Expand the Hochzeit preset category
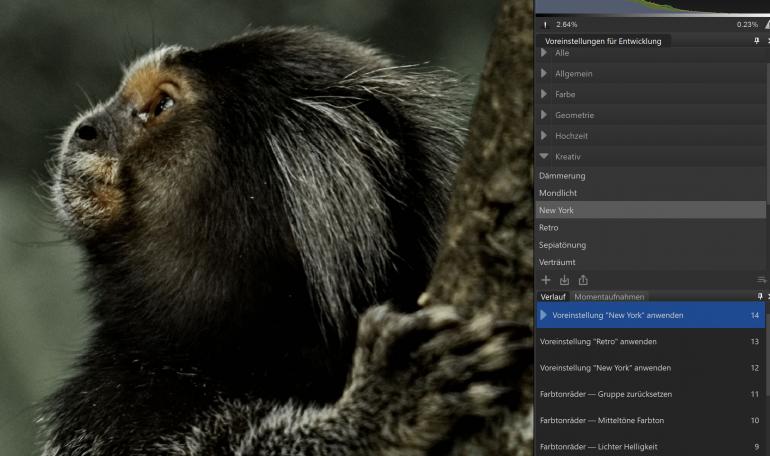This screenshot has width=770, height=456. point(544,135)
